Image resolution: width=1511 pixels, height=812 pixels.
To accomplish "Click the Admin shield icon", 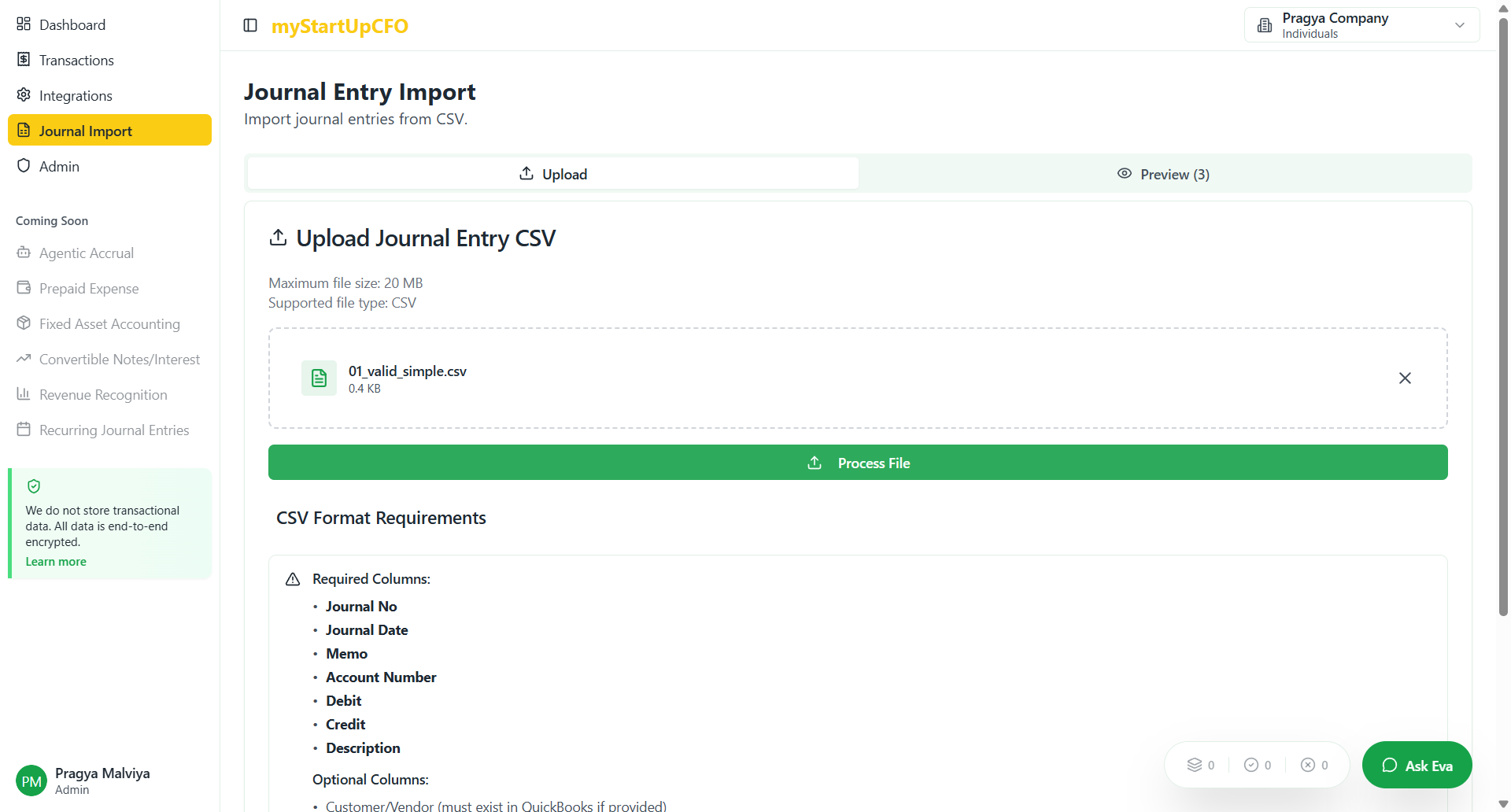I will [24, 166].
